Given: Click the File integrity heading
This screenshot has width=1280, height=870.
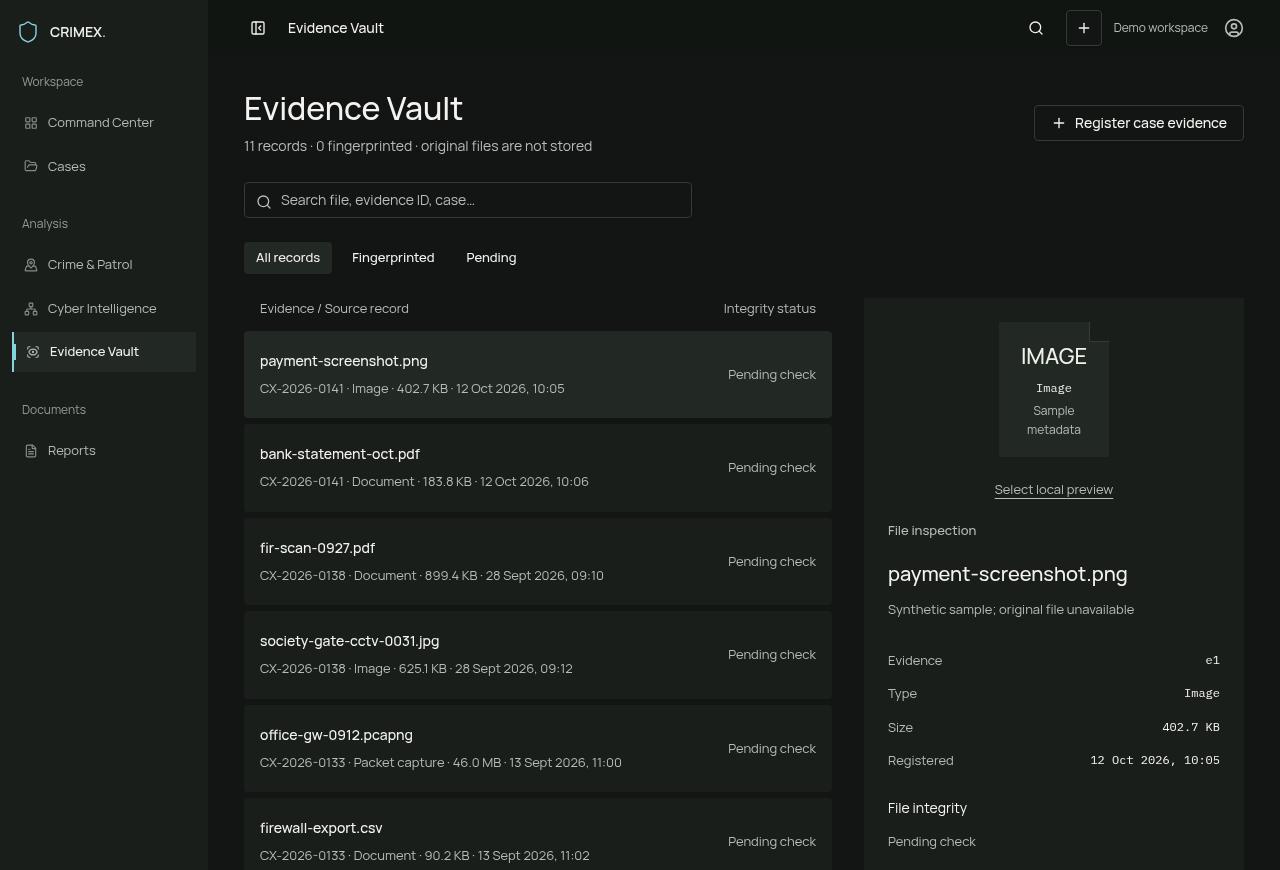Looking at the screenshot, I should coord(927,808).
